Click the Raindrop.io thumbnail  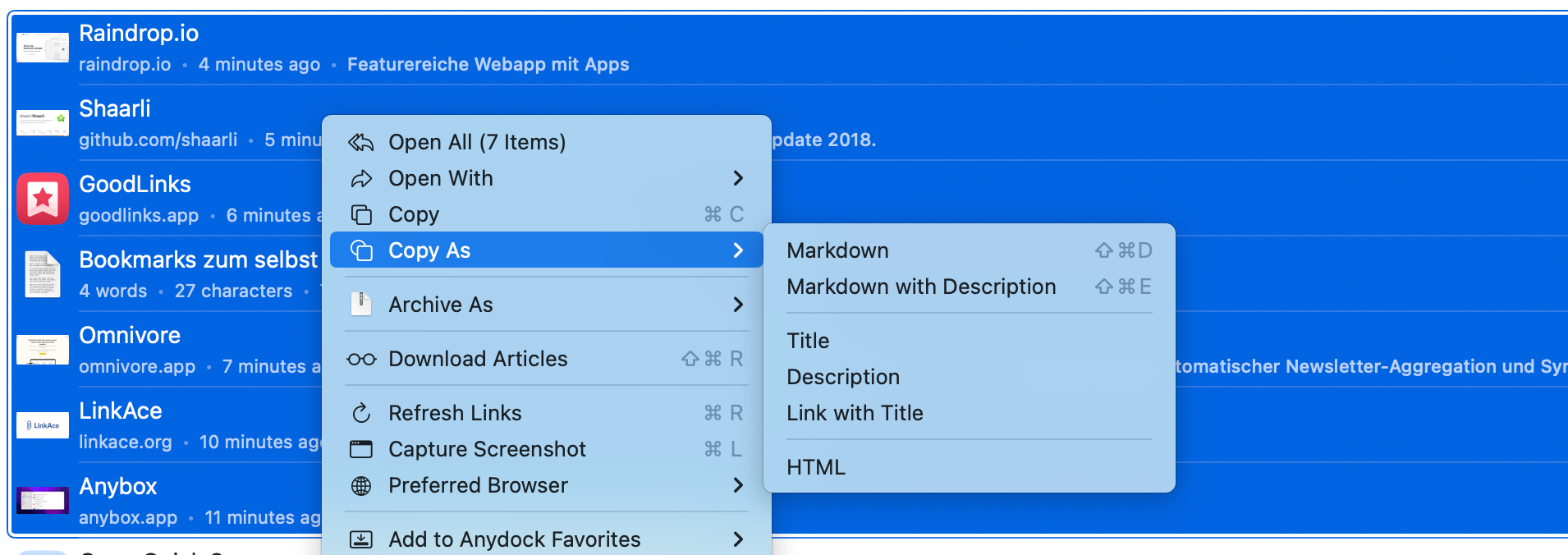pos(43,48)
